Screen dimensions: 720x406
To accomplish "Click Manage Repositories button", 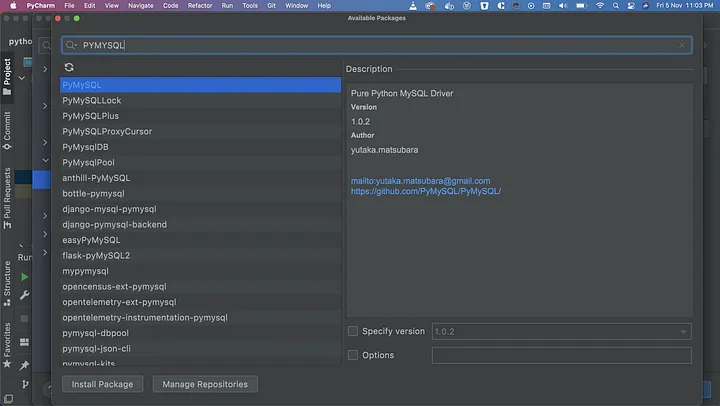I will (x=205, y=384).
